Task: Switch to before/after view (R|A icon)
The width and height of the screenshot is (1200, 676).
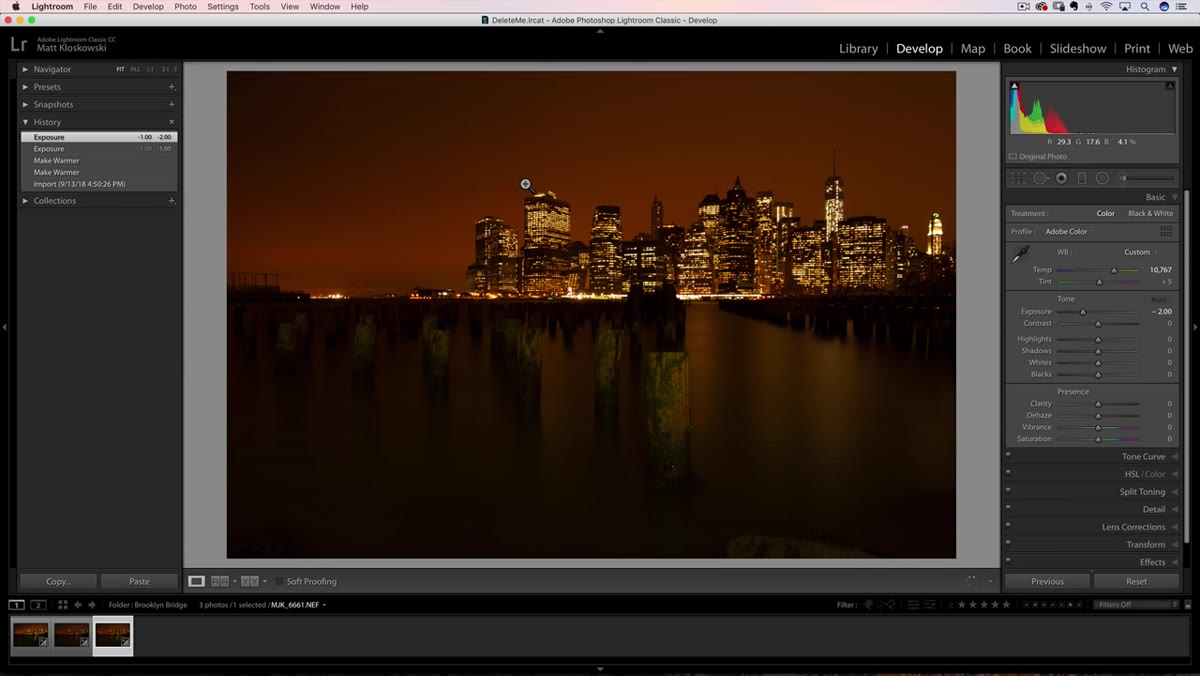Action: pos(220,581)
